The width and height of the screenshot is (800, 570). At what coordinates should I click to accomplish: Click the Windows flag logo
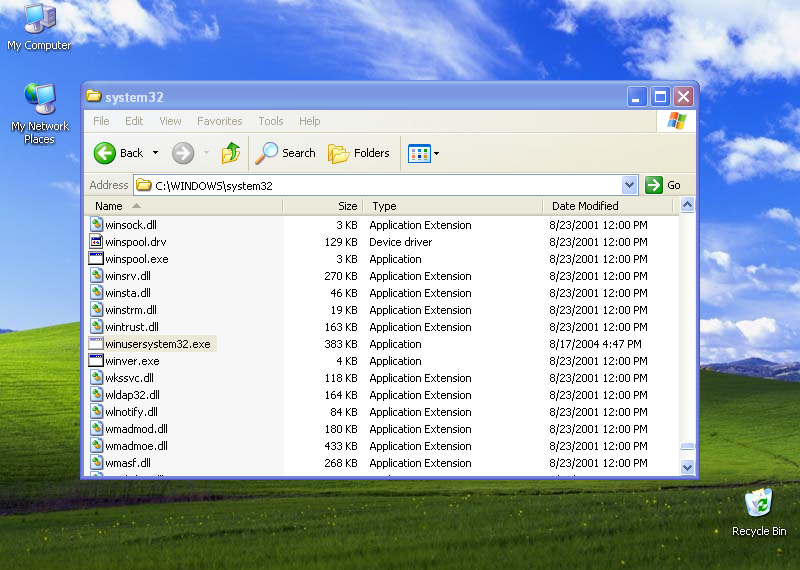[677, 121]
